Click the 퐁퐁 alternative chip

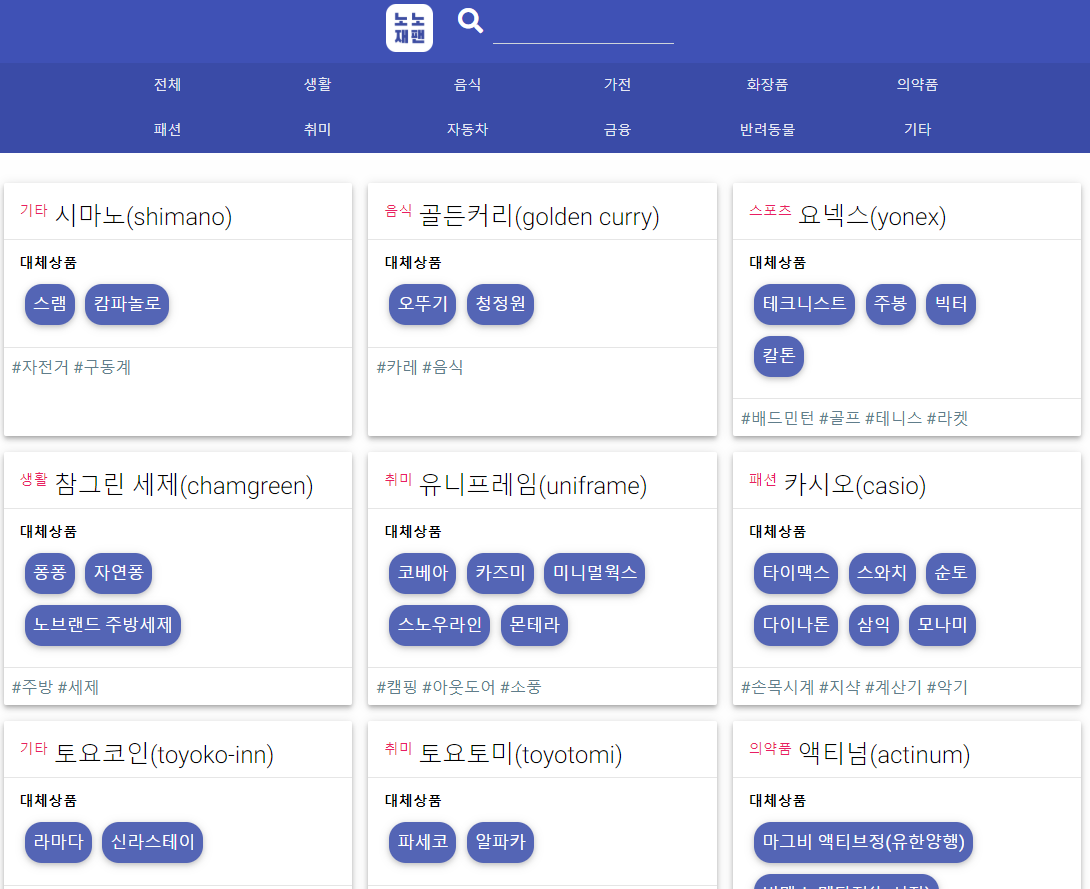pos(50,573)
